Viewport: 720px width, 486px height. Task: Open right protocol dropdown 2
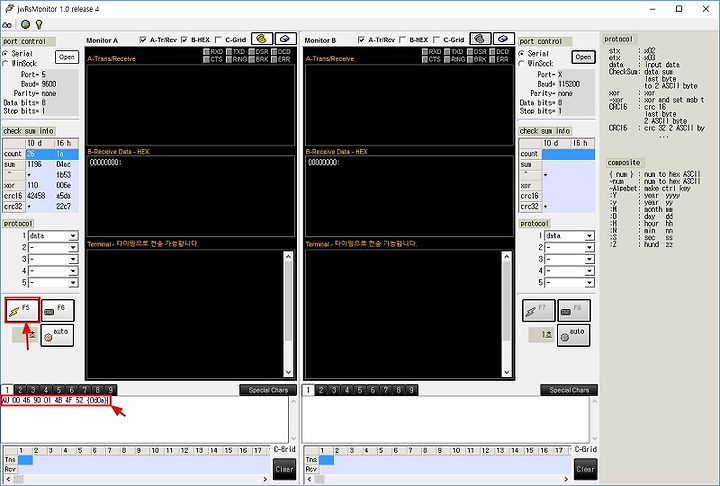[590, 248]
